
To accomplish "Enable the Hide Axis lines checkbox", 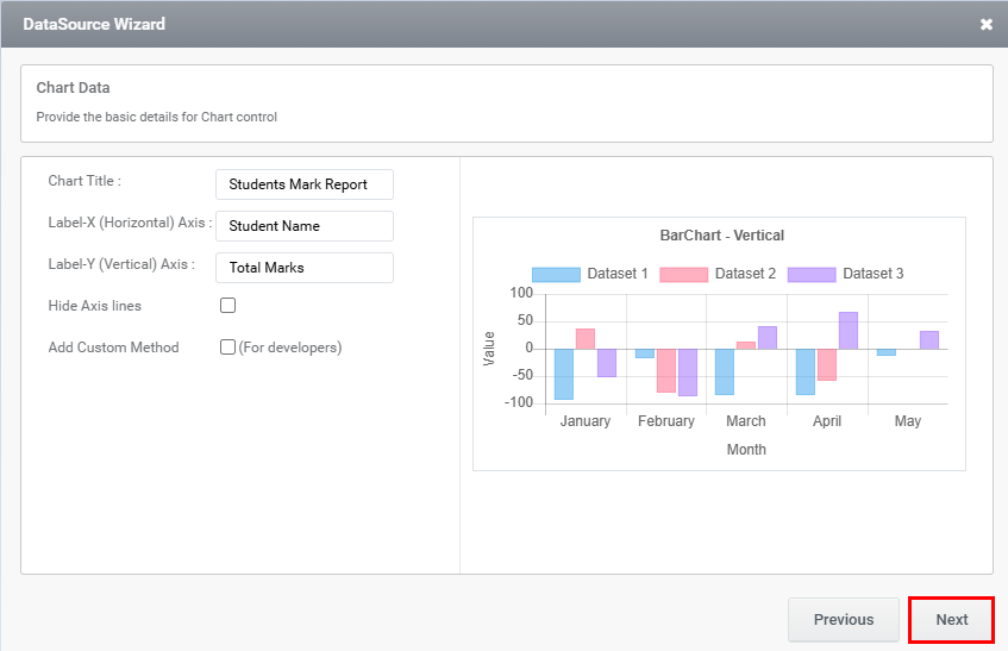I will coord(228,306).
